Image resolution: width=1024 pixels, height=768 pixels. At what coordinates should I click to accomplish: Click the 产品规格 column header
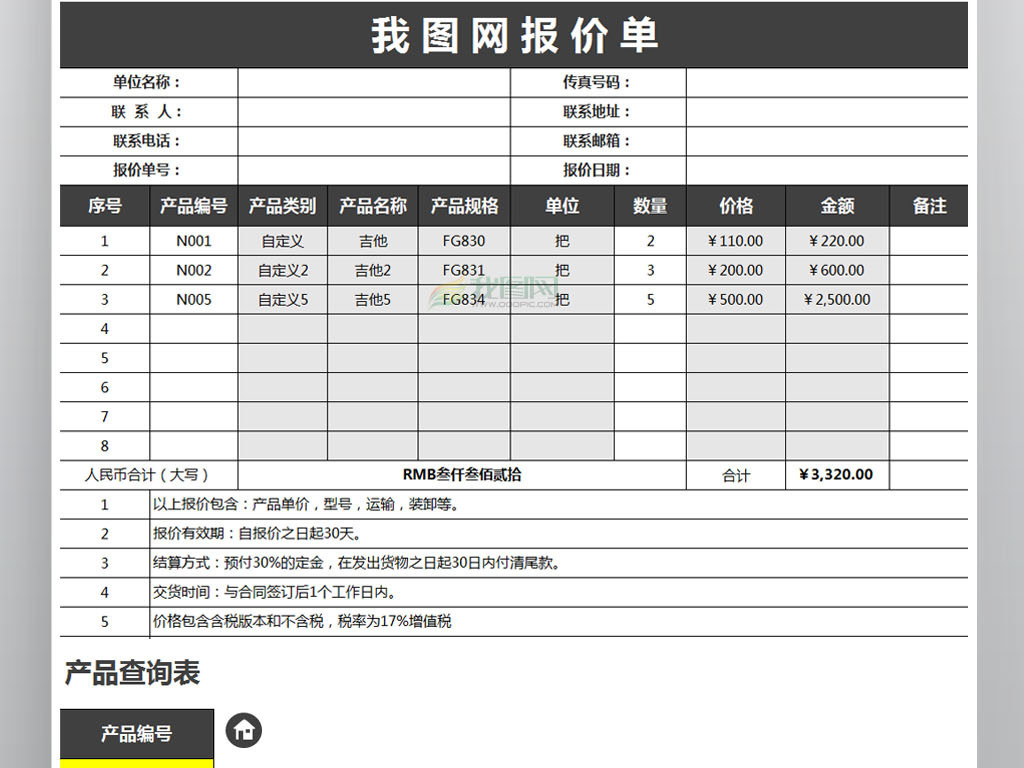[x=464, y=206]
